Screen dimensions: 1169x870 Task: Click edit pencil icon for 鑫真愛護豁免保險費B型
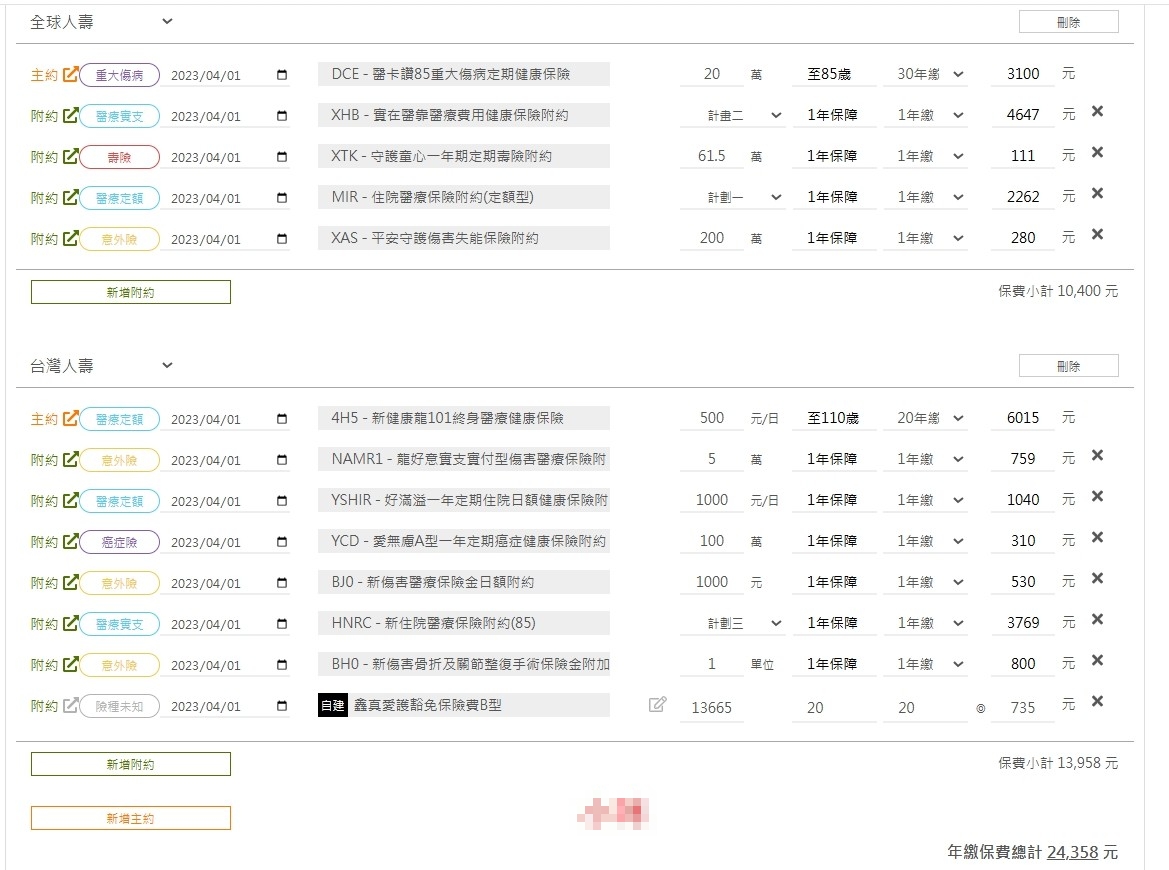coord(657,705)
